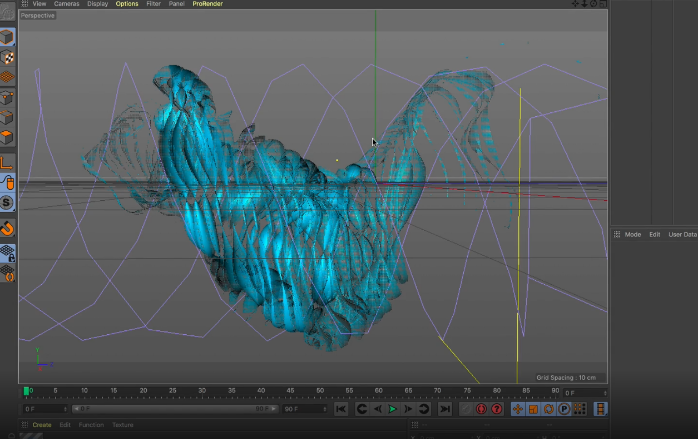Click the Enable Axis L-shaped icon

click(x=7, y=160)
